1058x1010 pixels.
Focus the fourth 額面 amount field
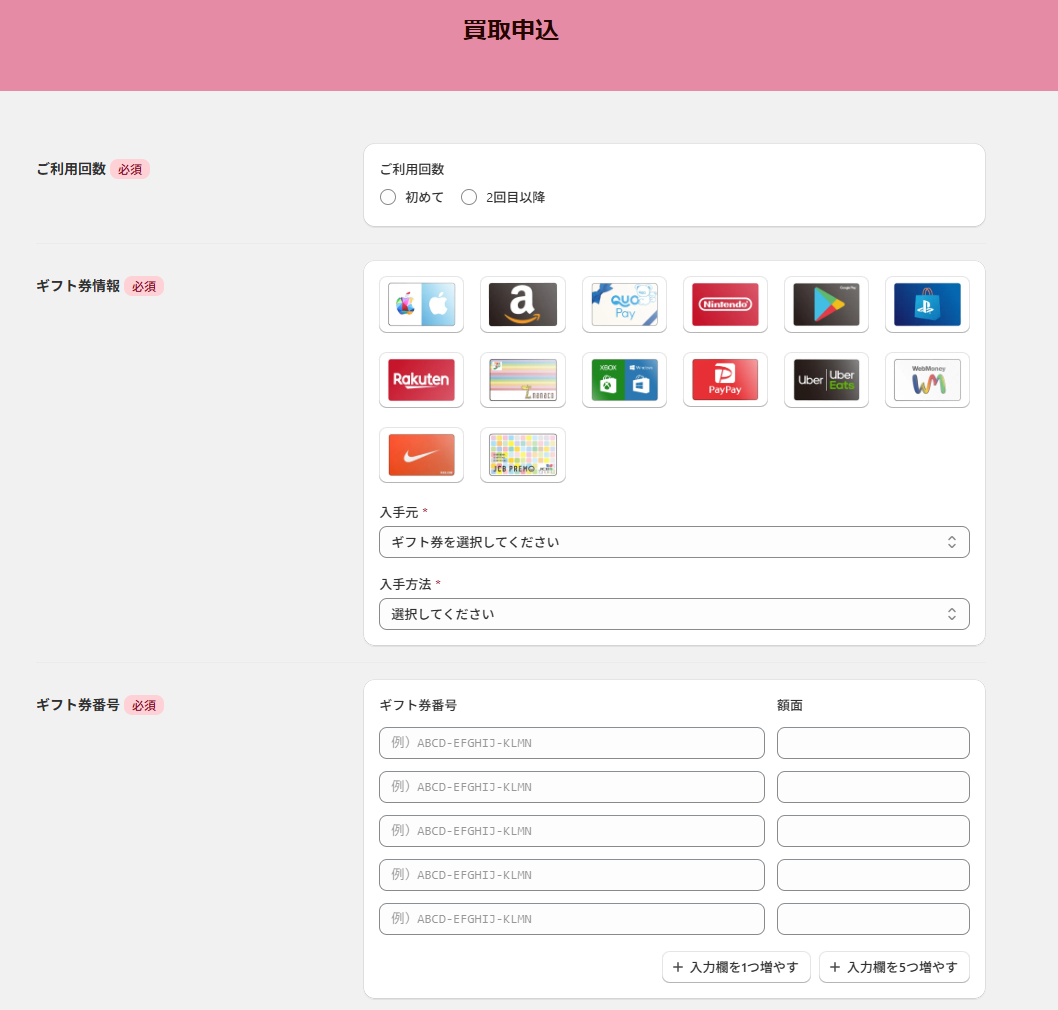coord(873,874)
